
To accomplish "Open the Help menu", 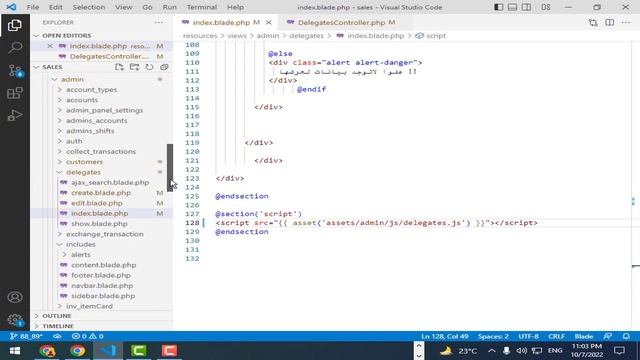I will click(x=235, y=7).
